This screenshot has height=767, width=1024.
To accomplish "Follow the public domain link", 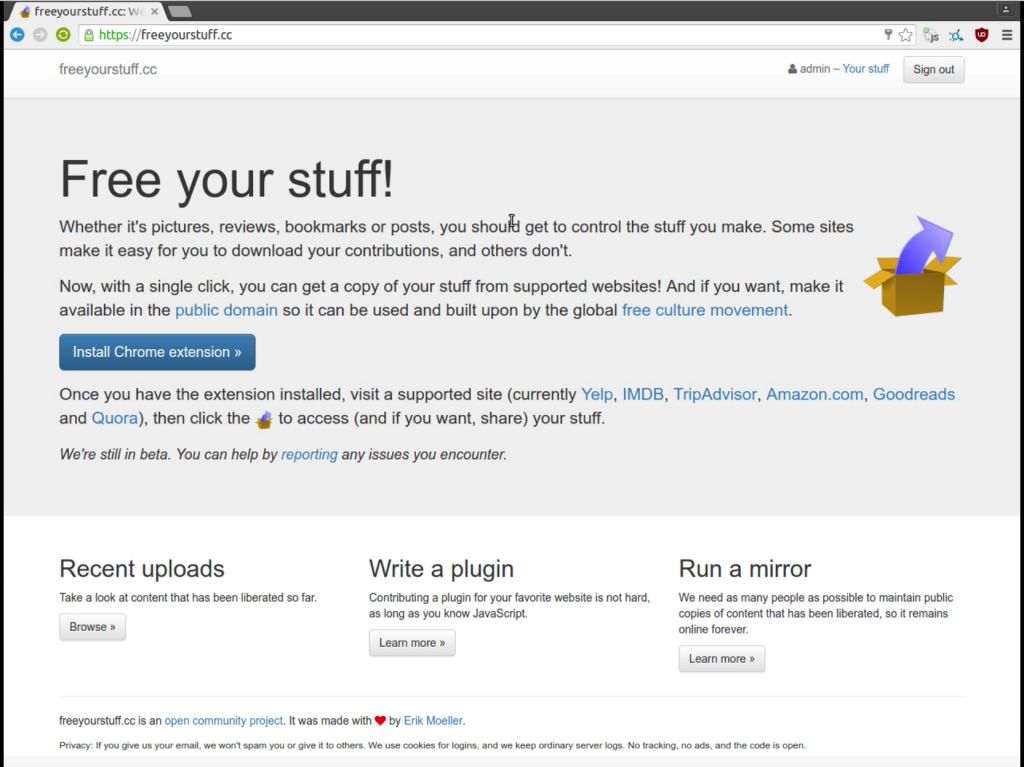I will (226, 310).
